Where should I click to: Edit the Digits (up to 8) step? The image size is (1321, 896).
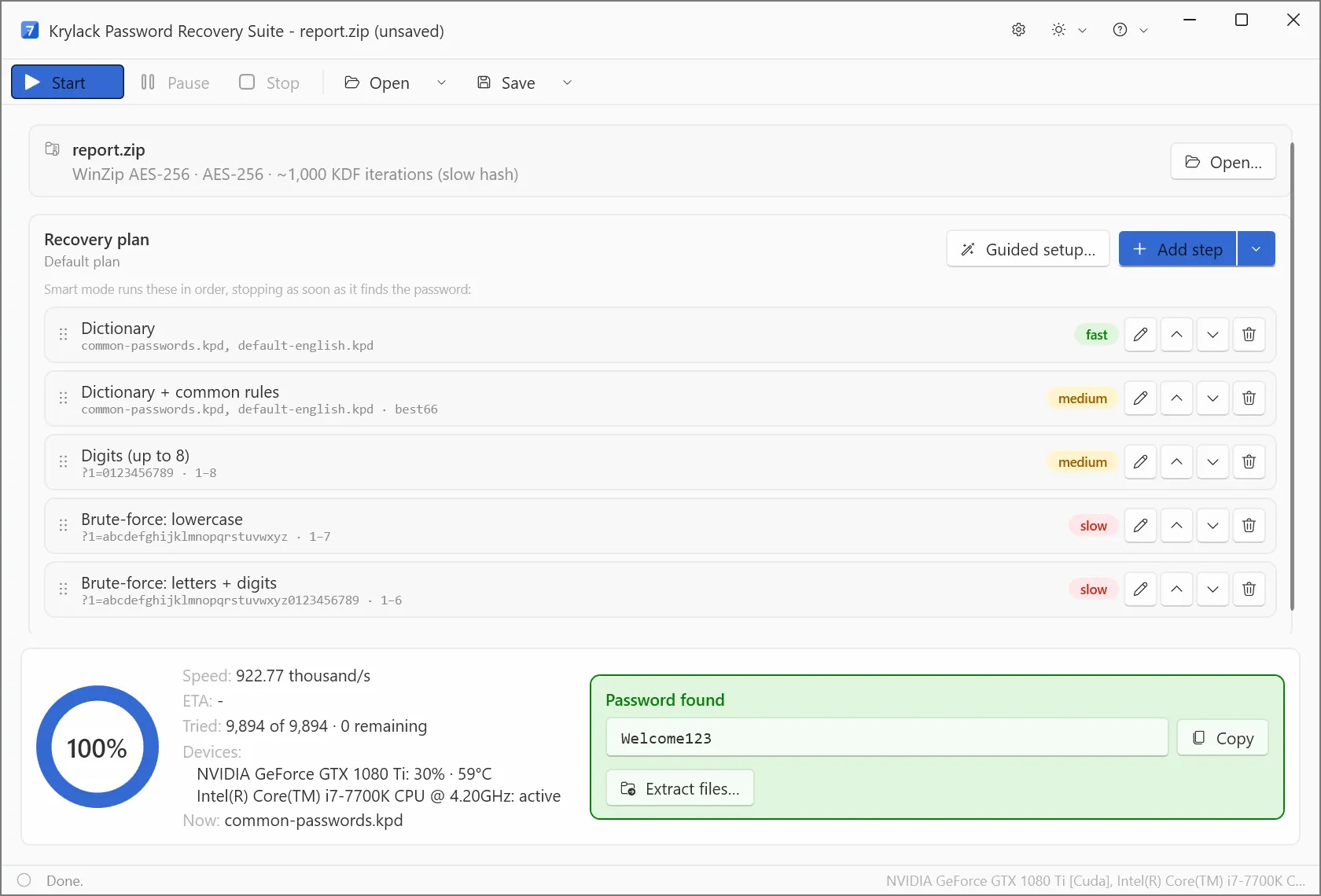[x=1140, y=462]
